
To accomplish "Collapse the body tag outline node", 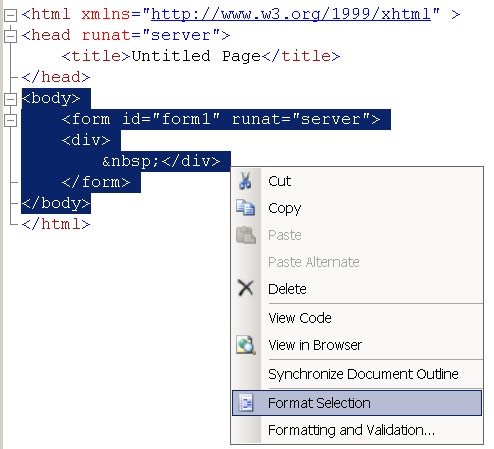I will [10, 99].
